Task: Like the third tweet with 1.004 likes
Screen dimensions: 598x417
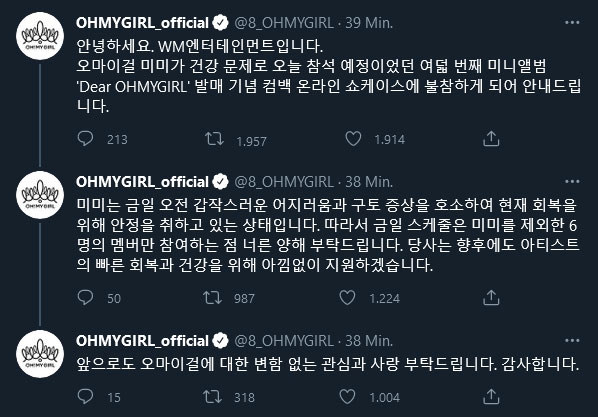Action: 347,397
